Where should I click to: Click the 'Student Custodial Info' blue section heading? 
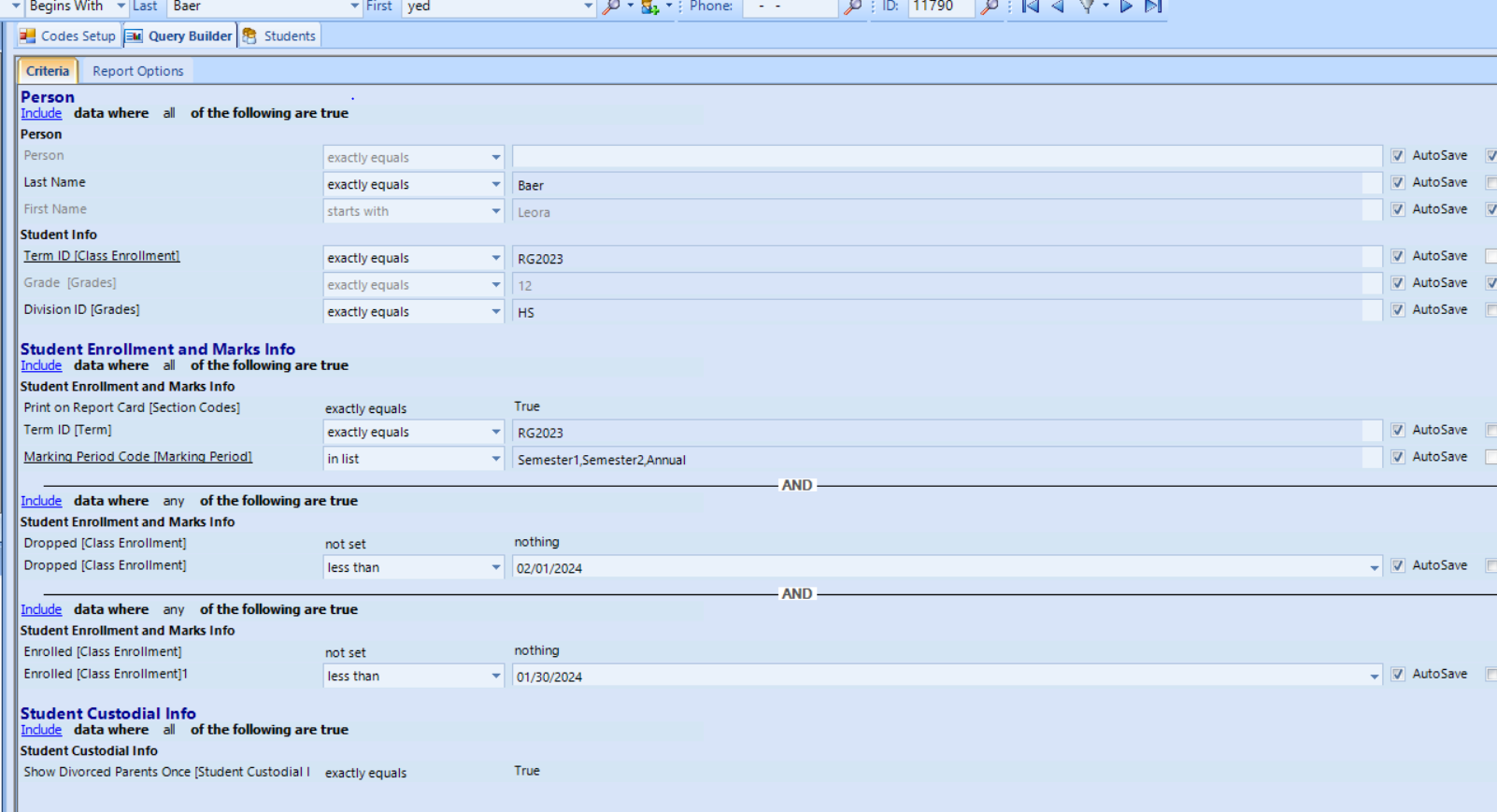(x=108, y=714)
